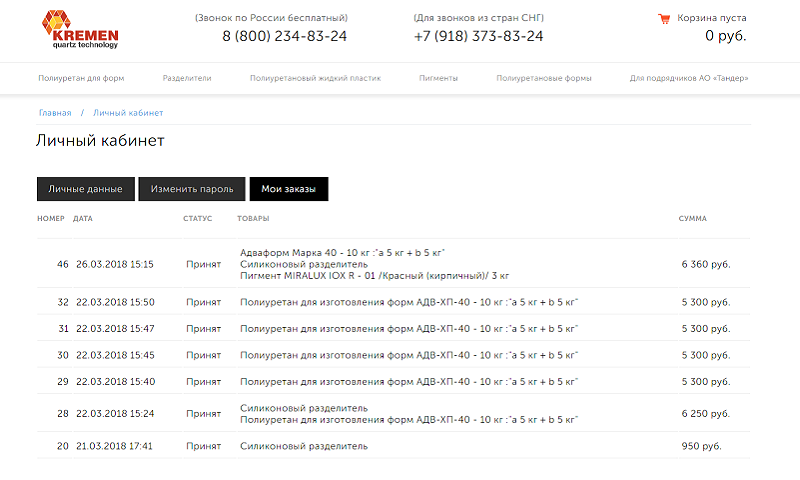
Task: Select the 'Принят' status of order 32
Action: [x=204, y=302]
